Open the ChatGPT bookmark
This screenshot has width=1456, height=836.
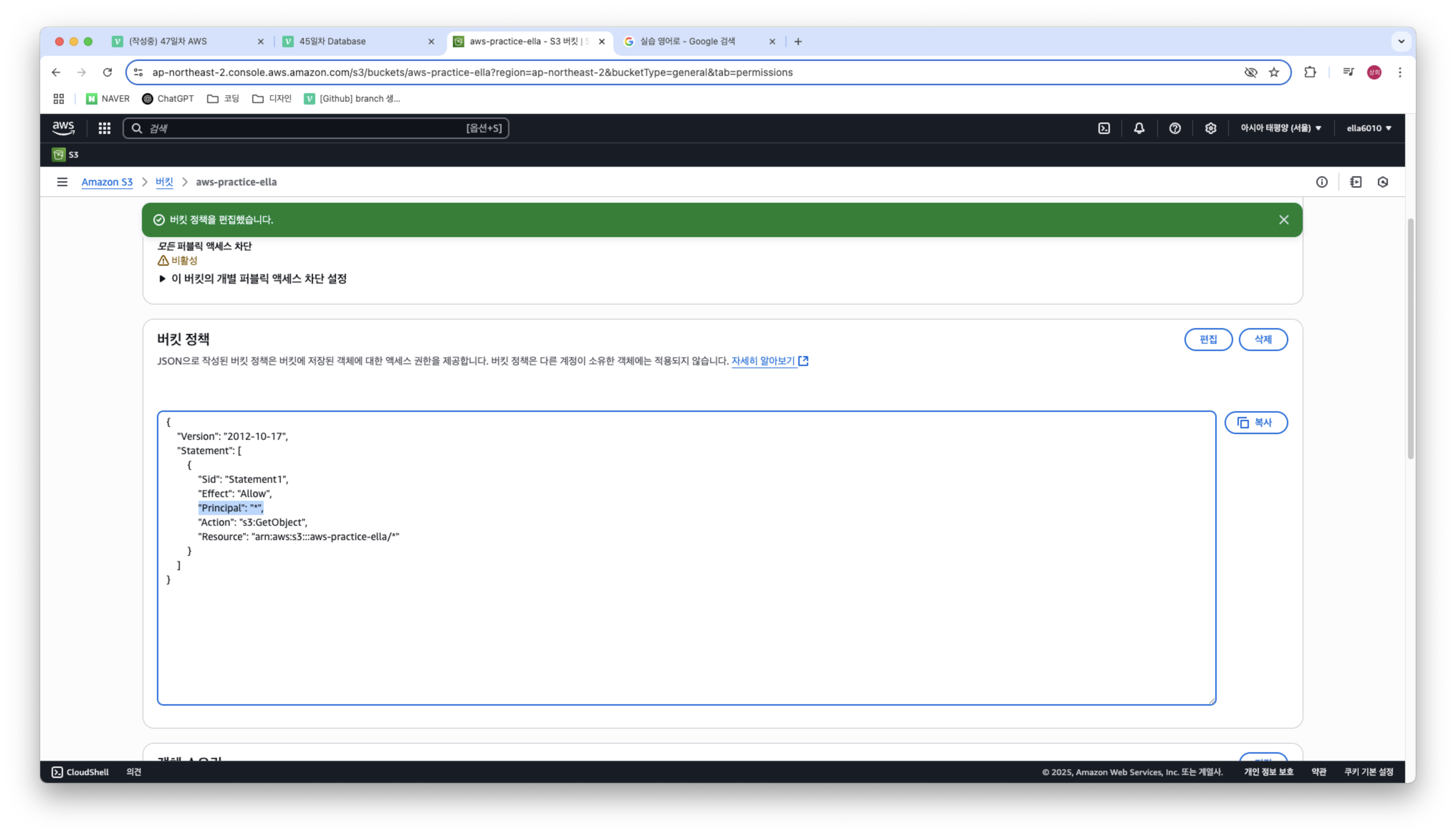[168, 99]
